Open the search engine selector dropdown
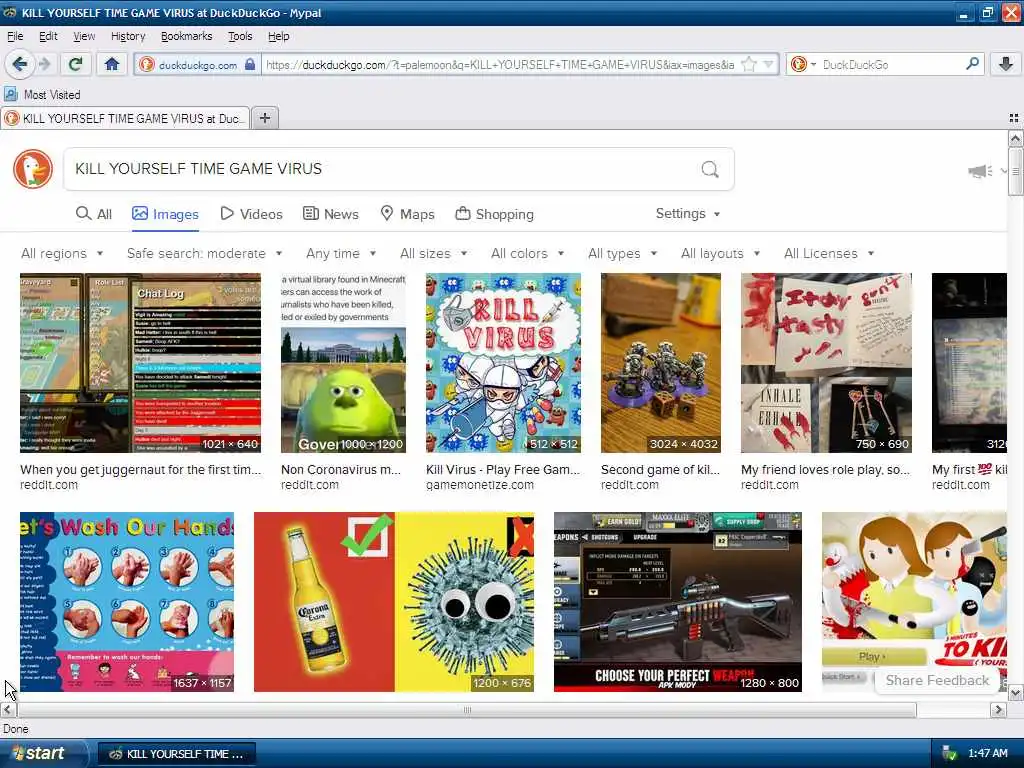1024x768 pixels. click(803, 65)
